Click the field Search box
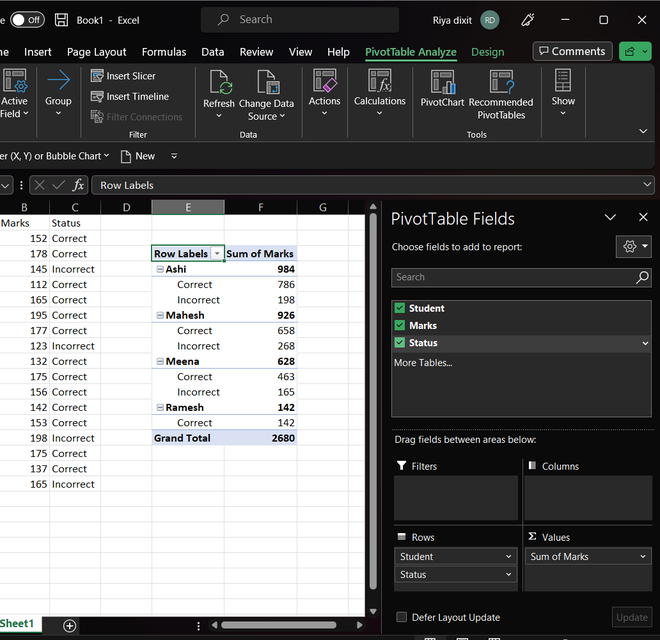The width and height of the screenshot is (660, 640). click(512, 277)
